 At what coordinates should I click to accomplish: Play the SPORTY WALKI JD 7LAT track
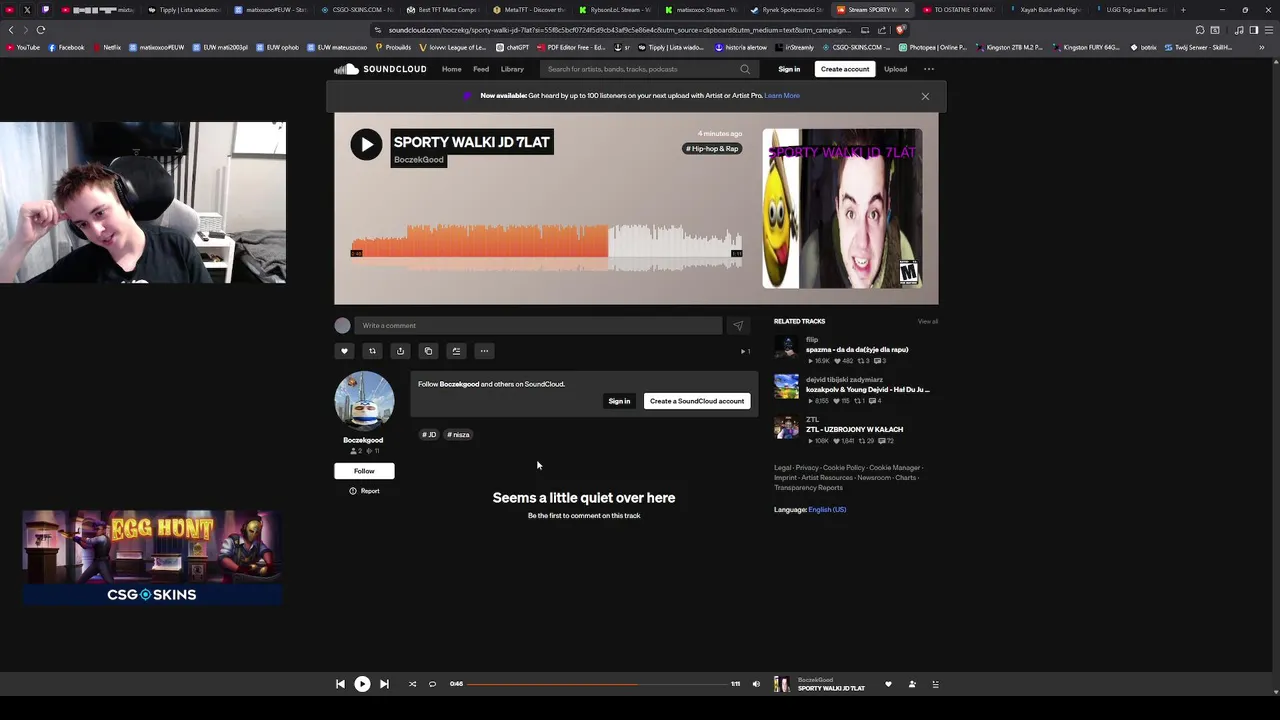click(366, 144)
